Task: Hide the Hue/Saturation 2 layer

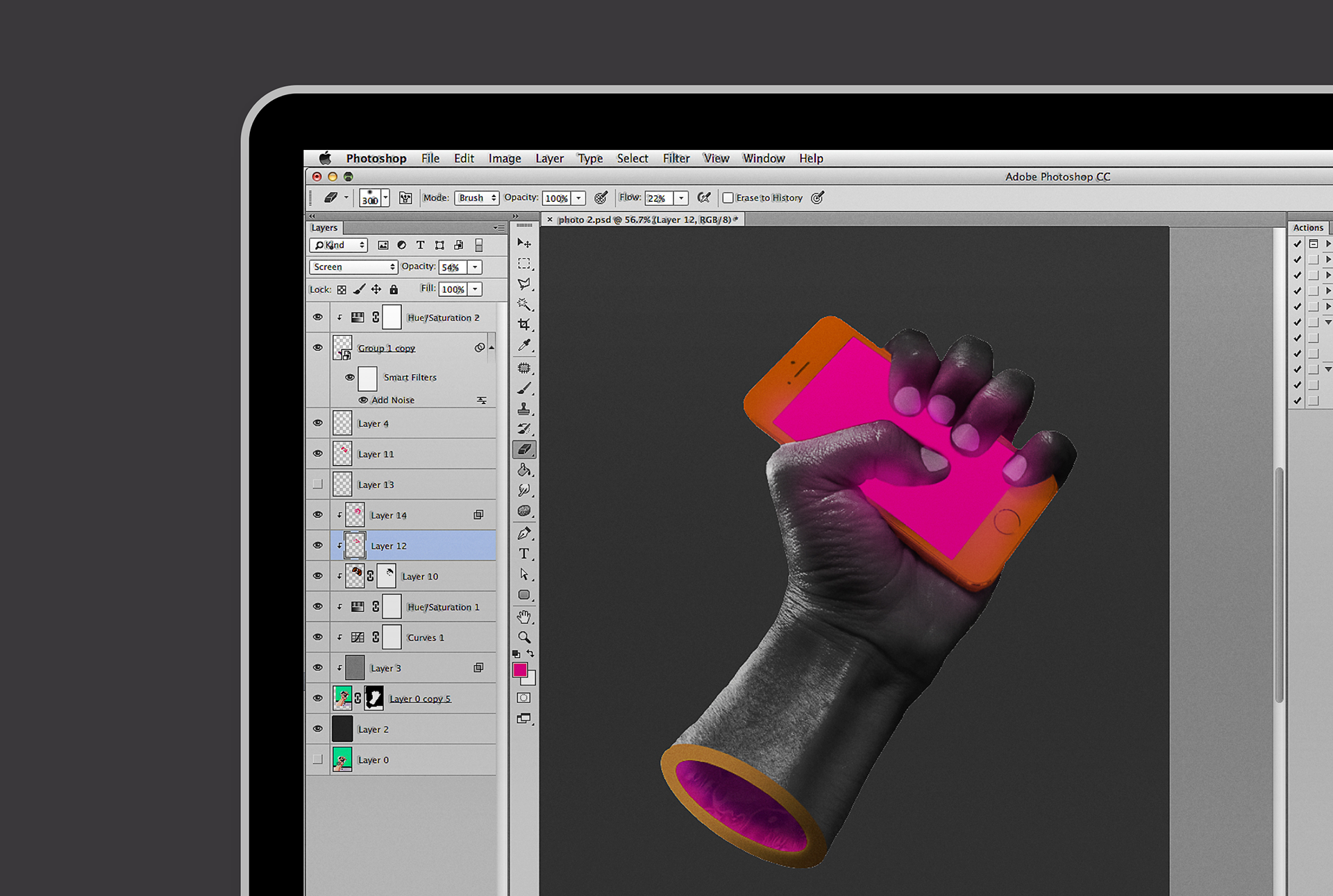Action: pos(318,317)
